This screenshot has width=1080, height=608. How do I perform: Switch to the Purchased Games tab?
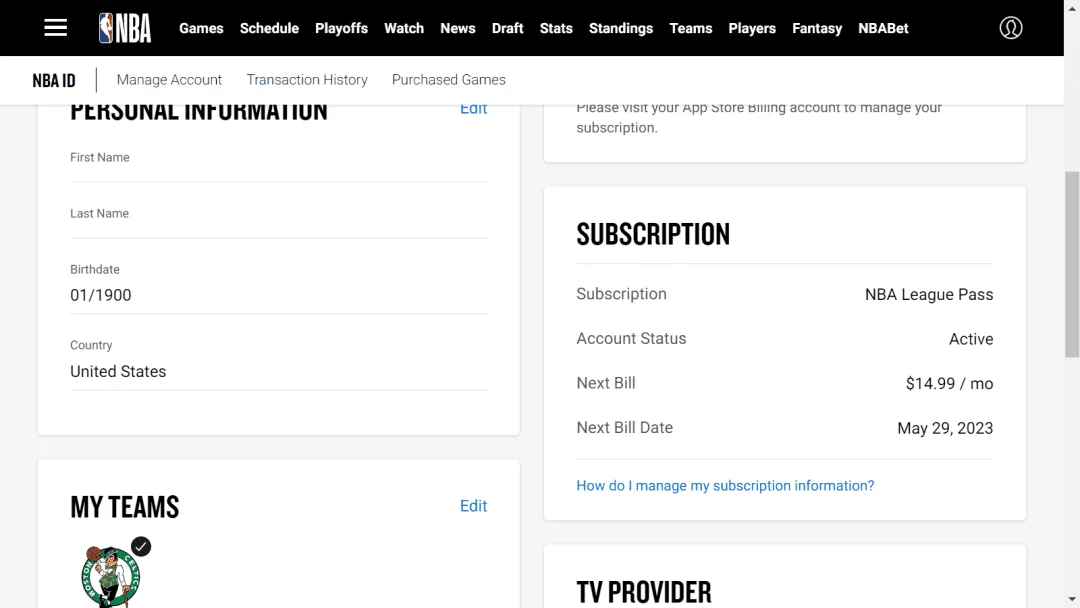click(448, 80)
